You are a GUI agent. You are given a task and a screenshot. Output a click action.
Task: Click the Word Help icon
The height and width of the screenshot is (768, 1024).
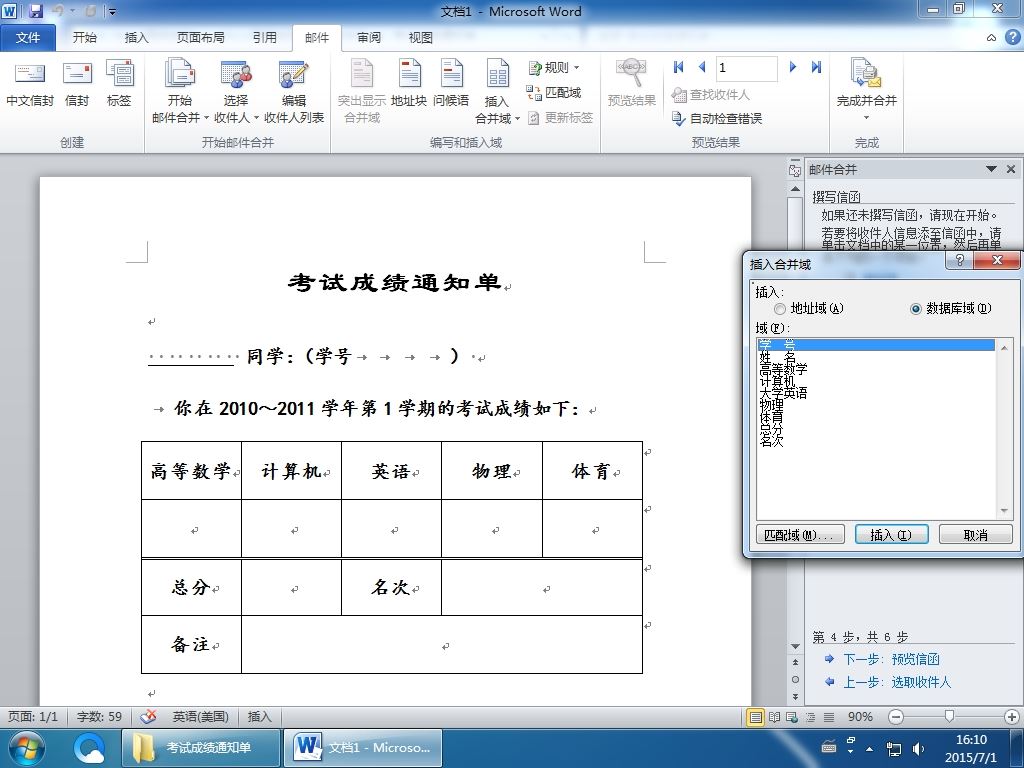(1013, 37)
